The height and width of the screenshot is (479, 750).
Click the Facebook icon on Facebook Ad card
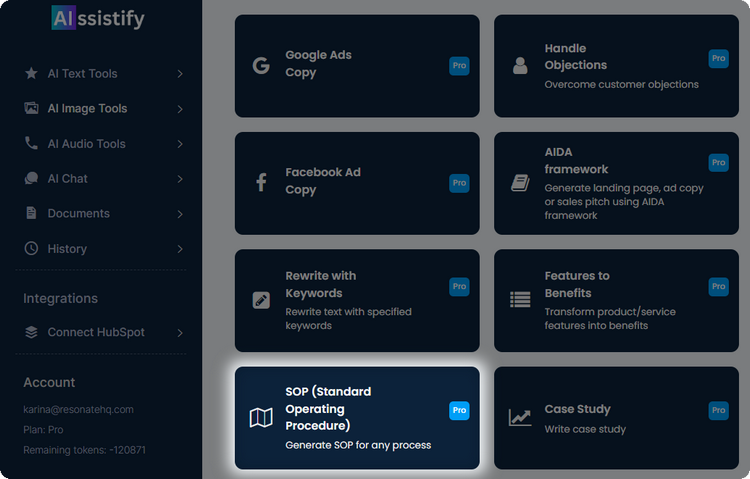[261, 183]
